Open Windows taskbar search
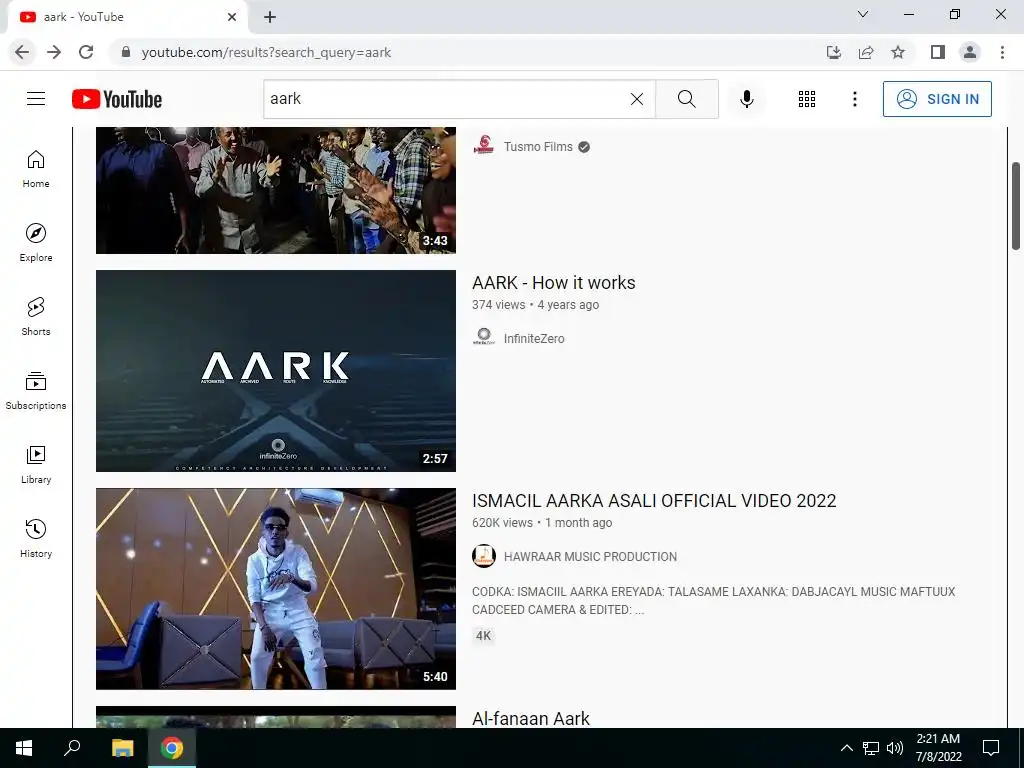1024x768 pixels. click(72, 748)
